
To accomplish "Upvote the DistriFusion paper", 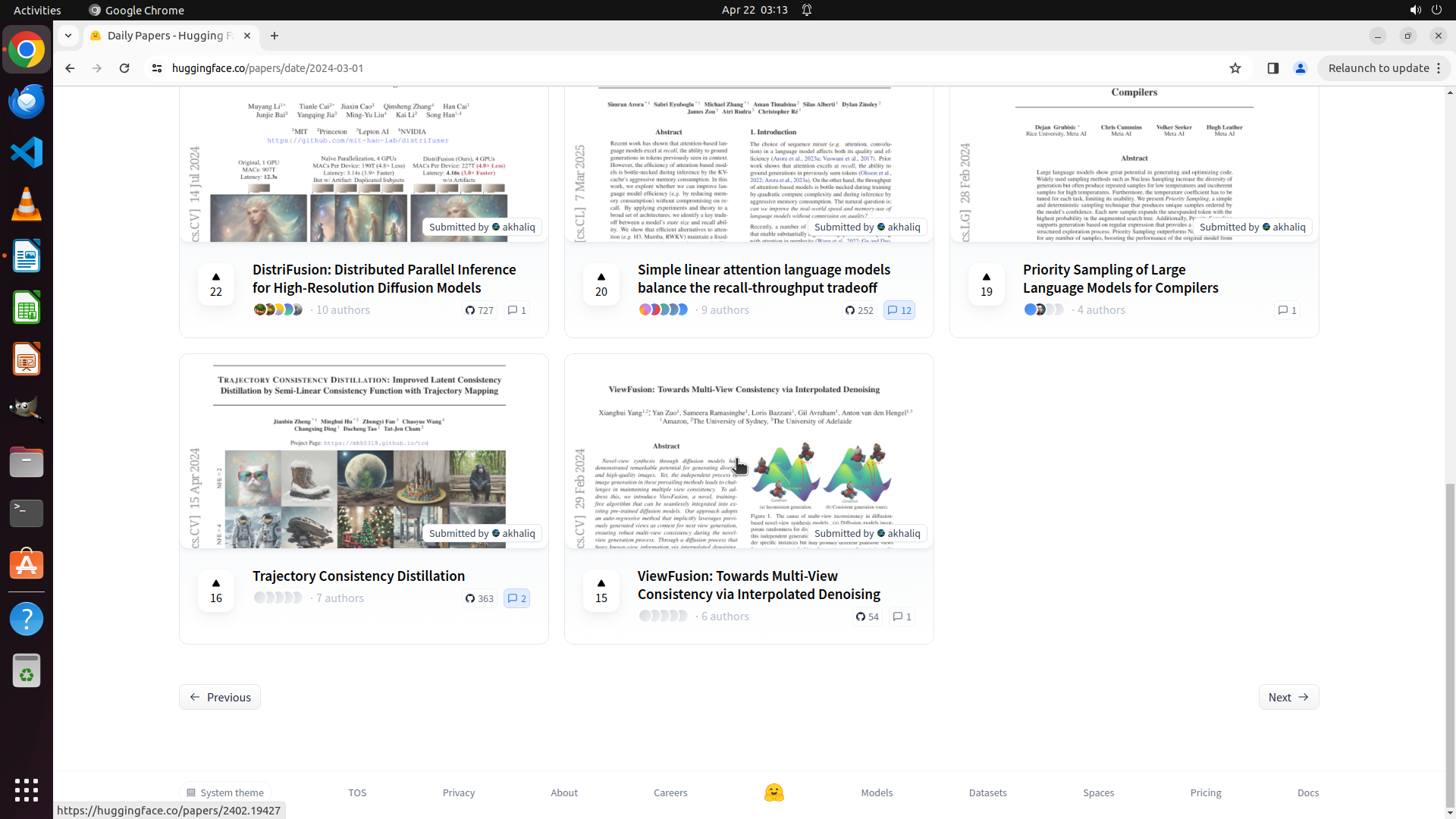I will (216, 284).
